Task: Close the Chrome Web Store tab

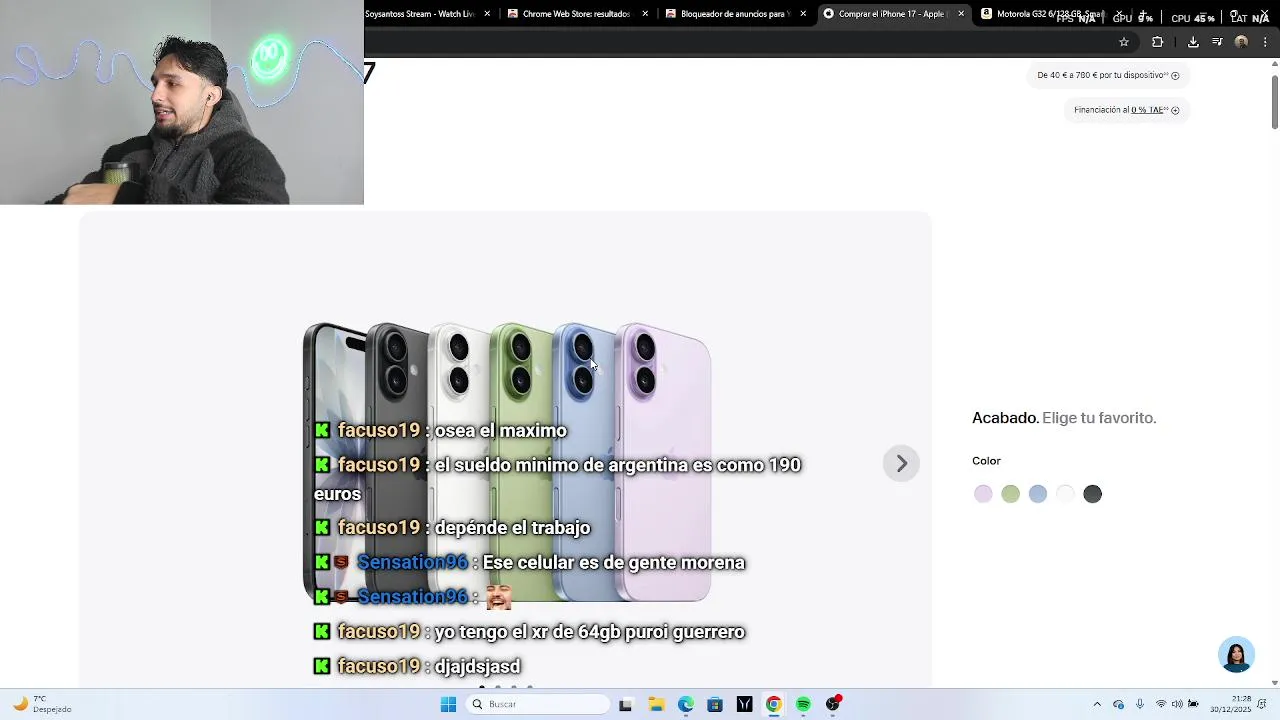Action: click(645, 14)
